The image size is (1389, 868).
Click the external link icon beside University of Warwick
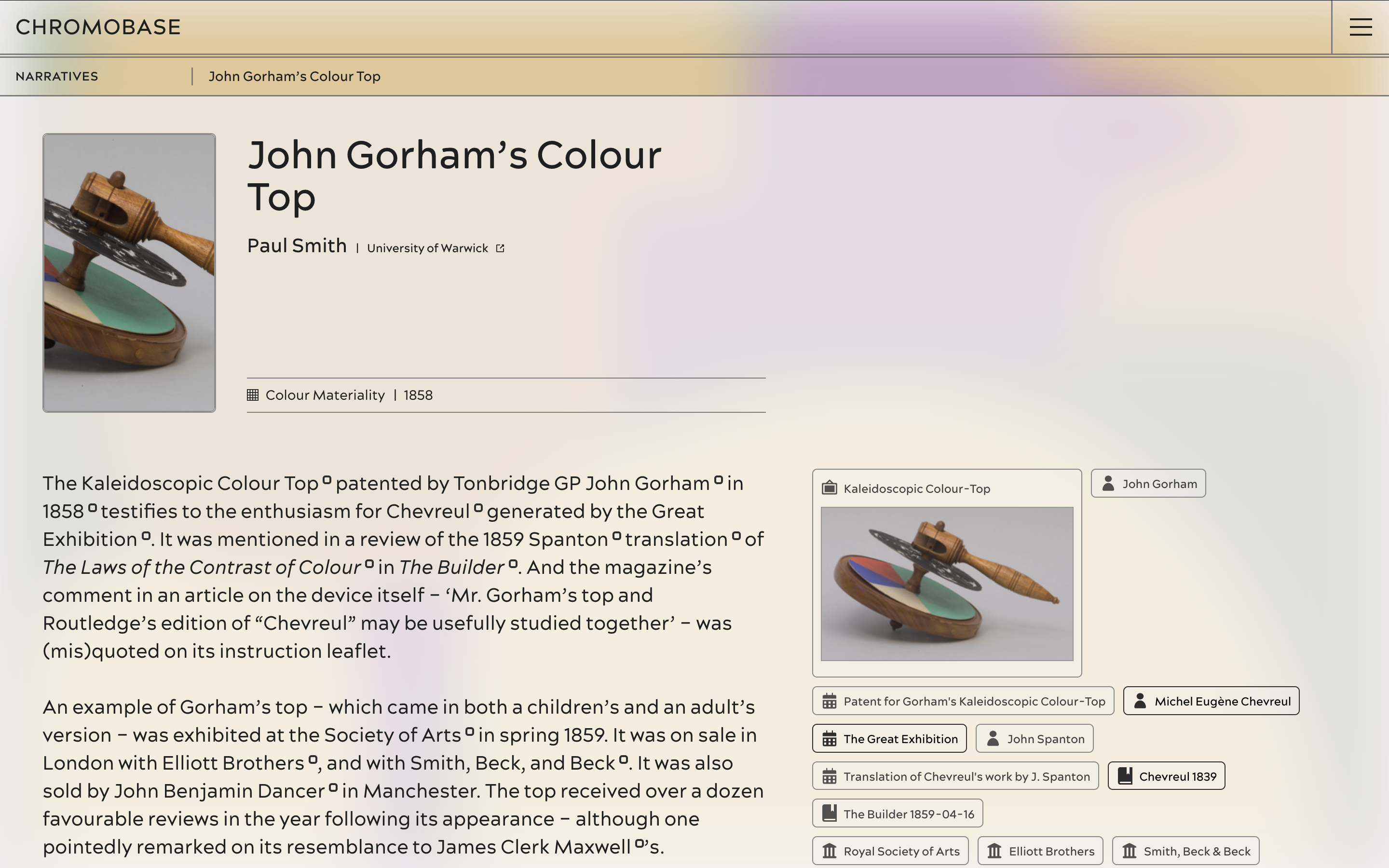[x=500, y=248]
